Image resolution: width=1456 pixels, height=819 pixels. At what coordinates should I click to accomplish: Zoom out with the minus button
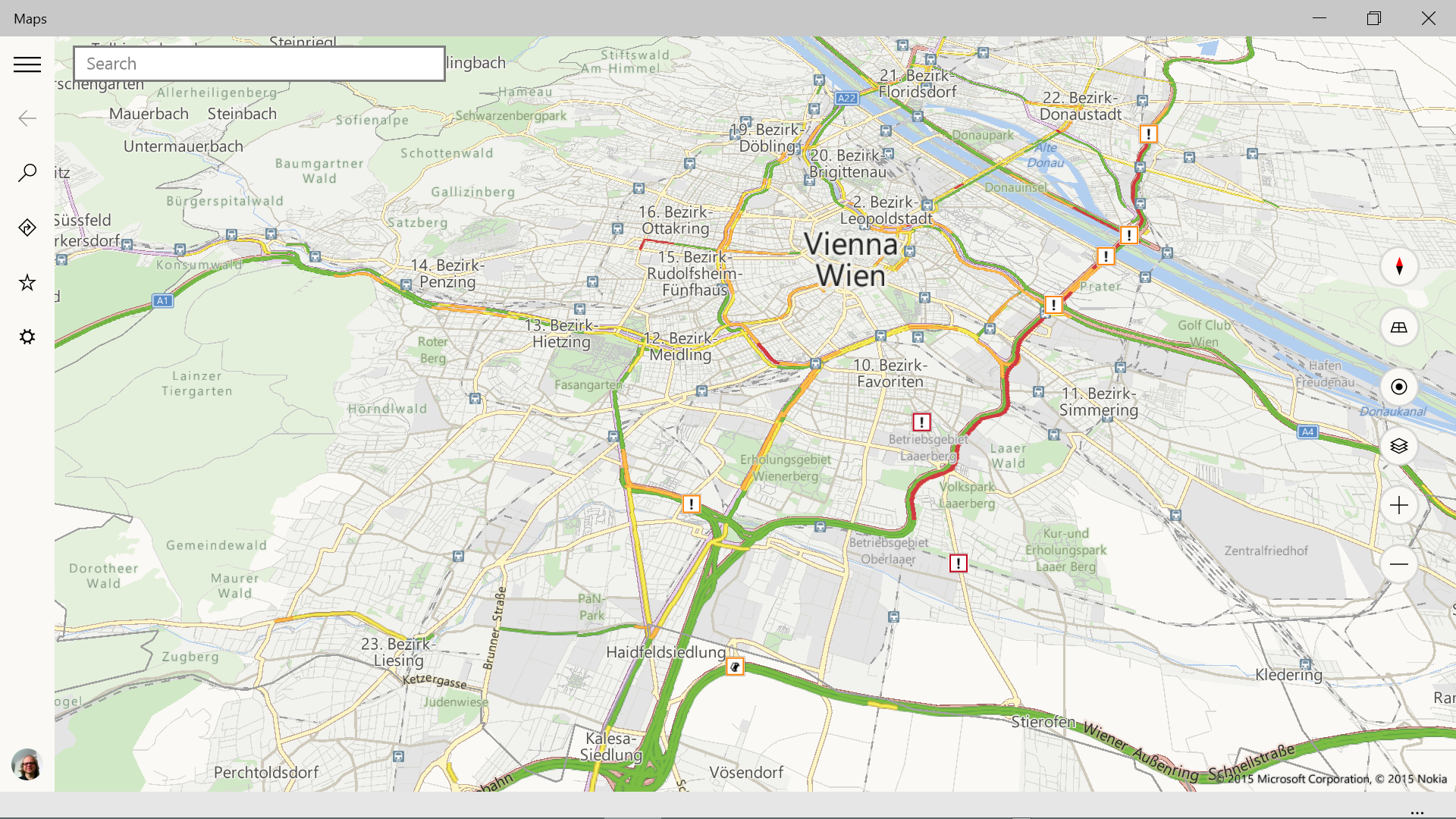(x=1399, y=564)
